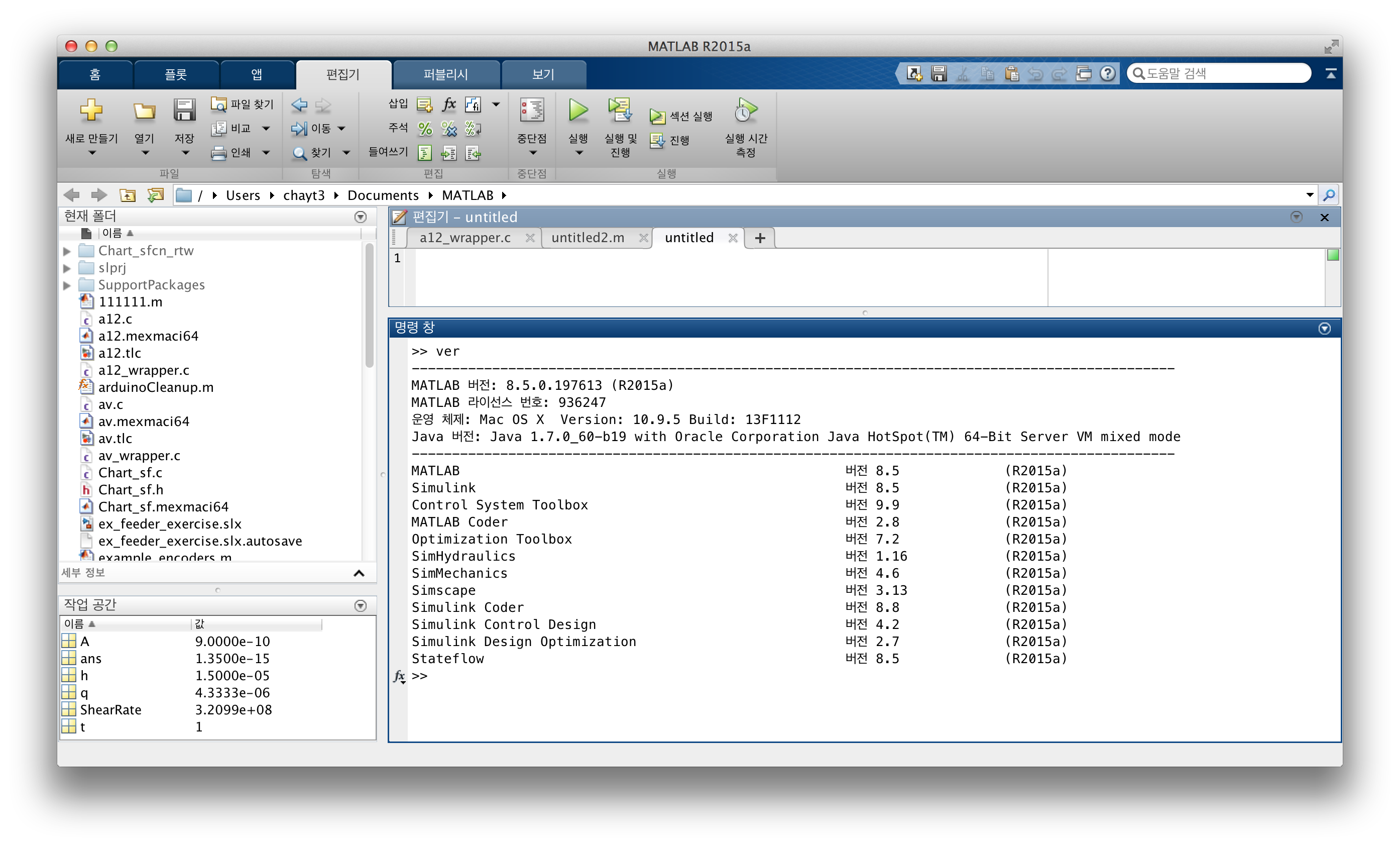Switch to the 홈 (Home) tab

click(x=95, y=74)
